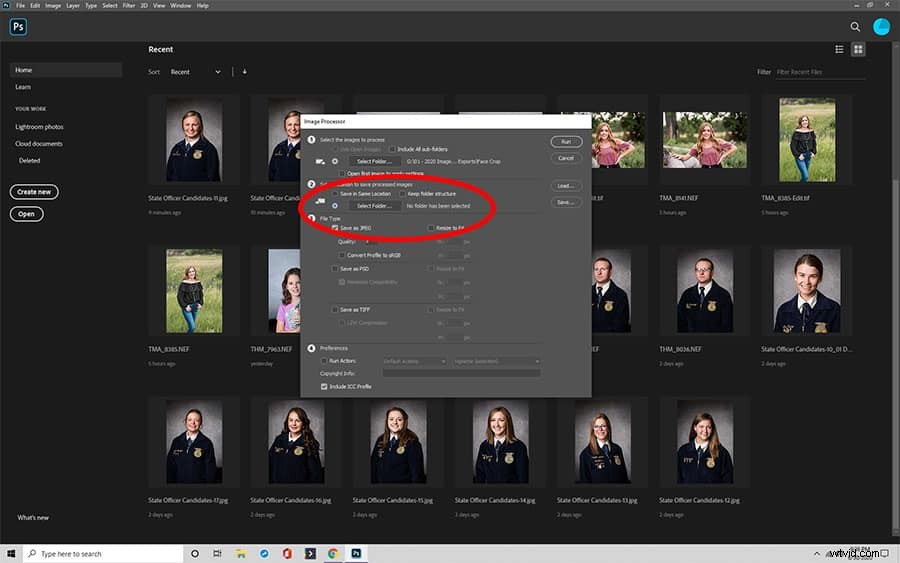Open the Filter menu
Screen dimensions: 900x563
pos(129,5)
